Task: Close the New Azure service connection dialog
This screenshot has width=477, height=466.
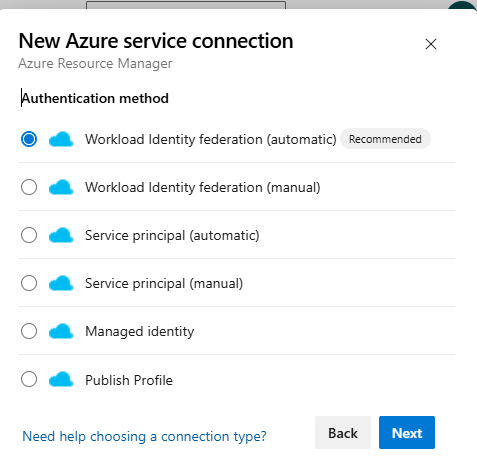Action: click(x=431, y=44)
